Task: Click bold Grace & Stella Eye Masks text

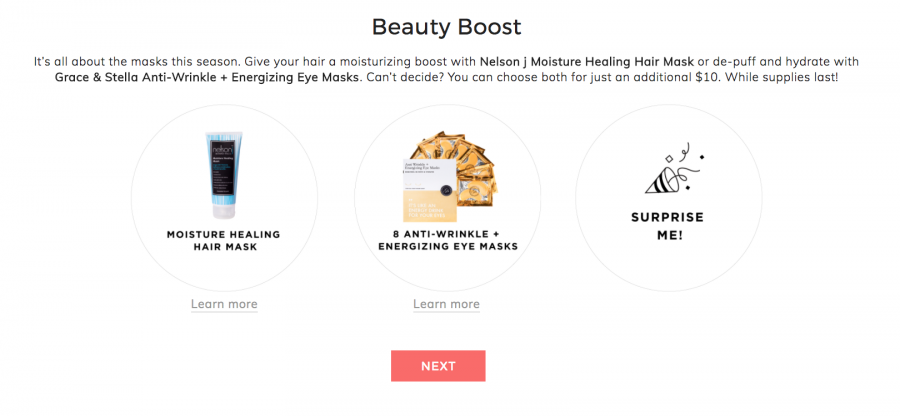Action: 207,78
